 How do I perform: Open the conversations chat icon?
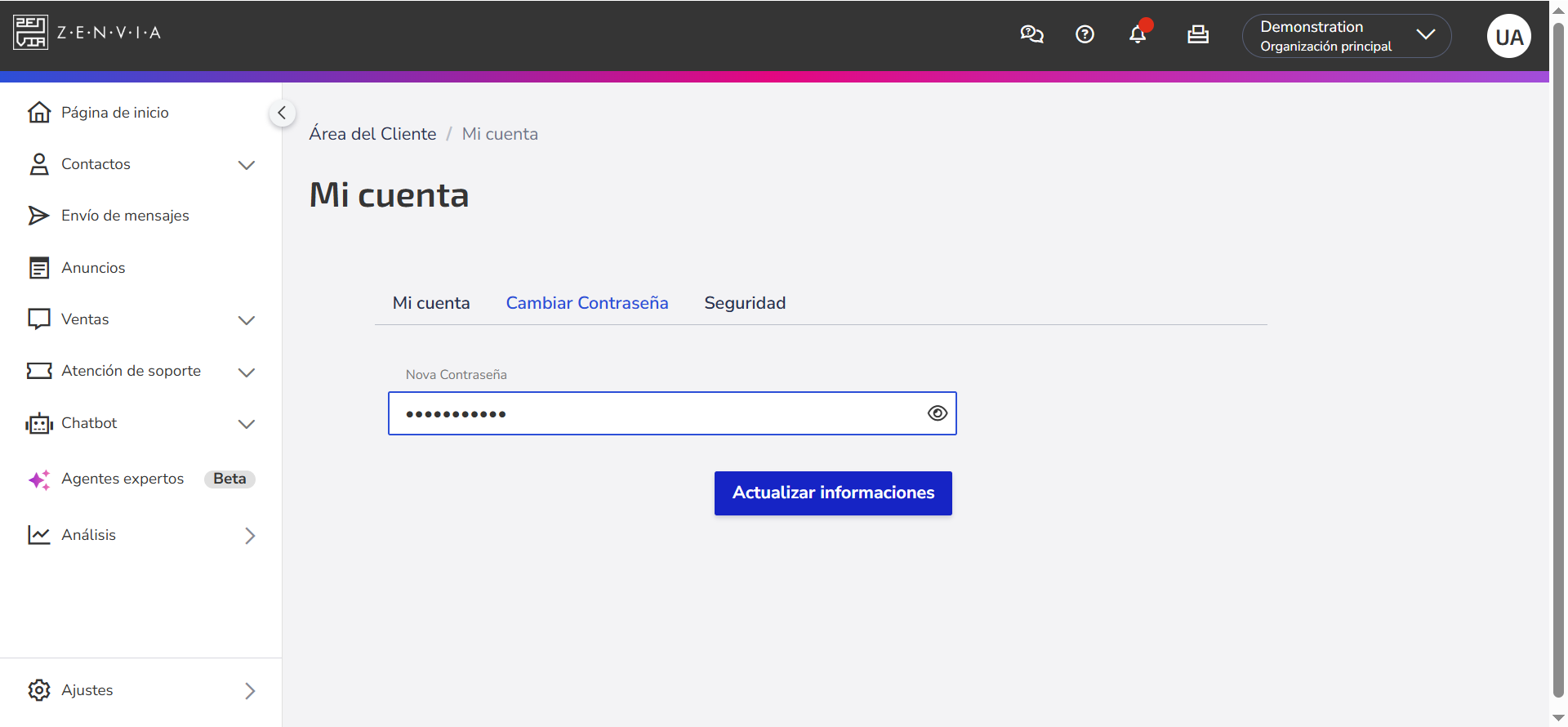tap(1031, 34)
